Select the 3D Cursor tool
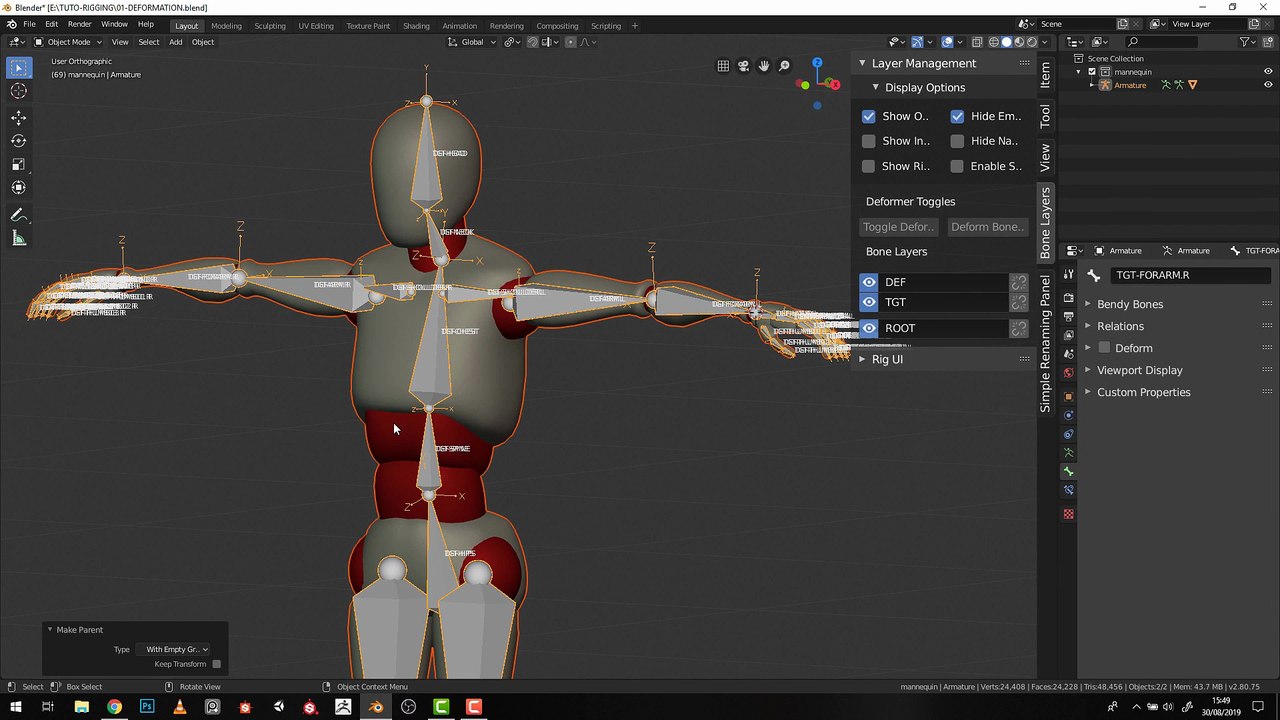The image size is (1280, 720). click(x=18, y=91)
